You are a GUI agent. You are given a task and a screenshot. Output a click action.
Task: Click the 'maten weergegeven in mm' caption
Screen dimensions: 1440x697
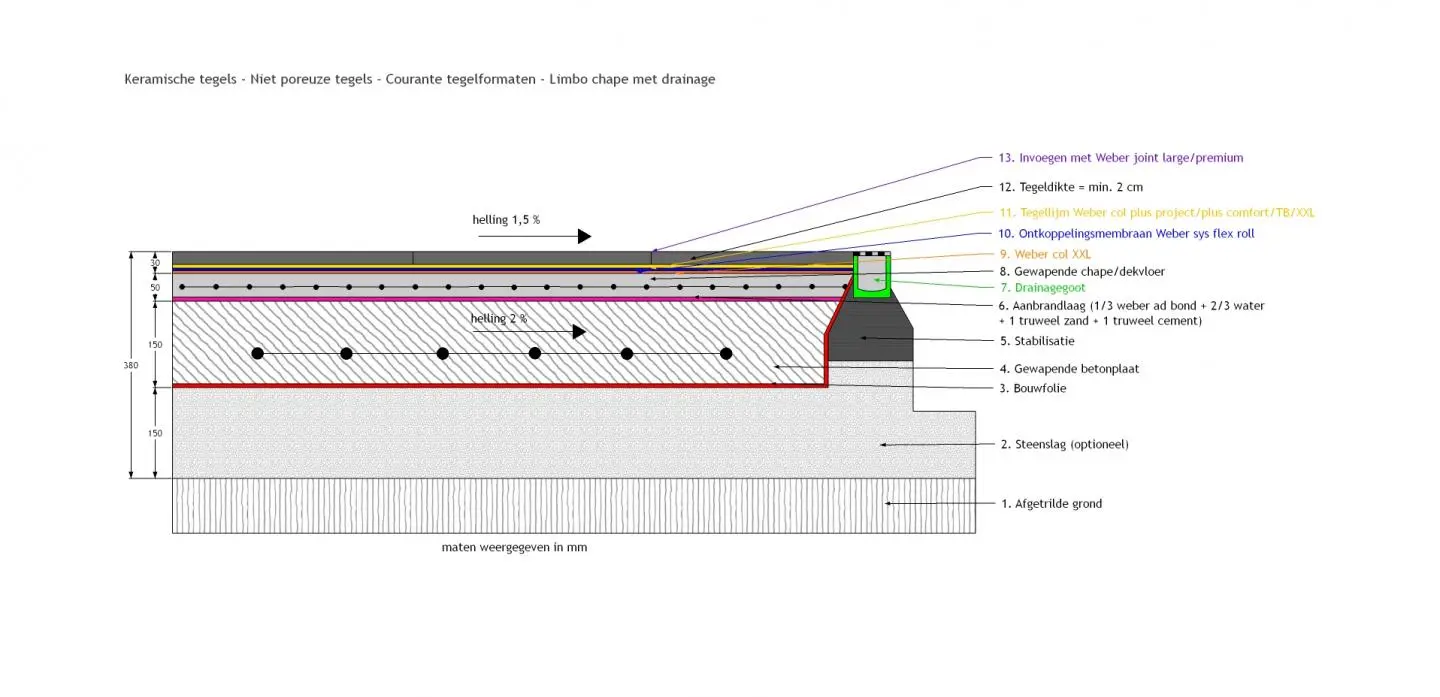click(x=514, y=548)
